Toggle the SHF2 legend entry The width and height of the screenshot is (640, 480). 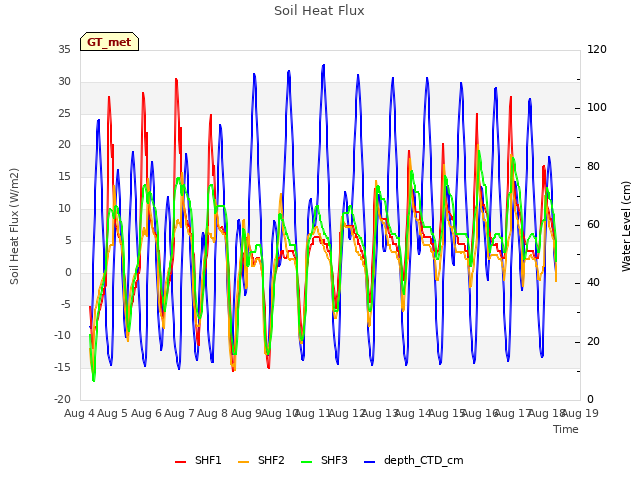click(261, 460)
